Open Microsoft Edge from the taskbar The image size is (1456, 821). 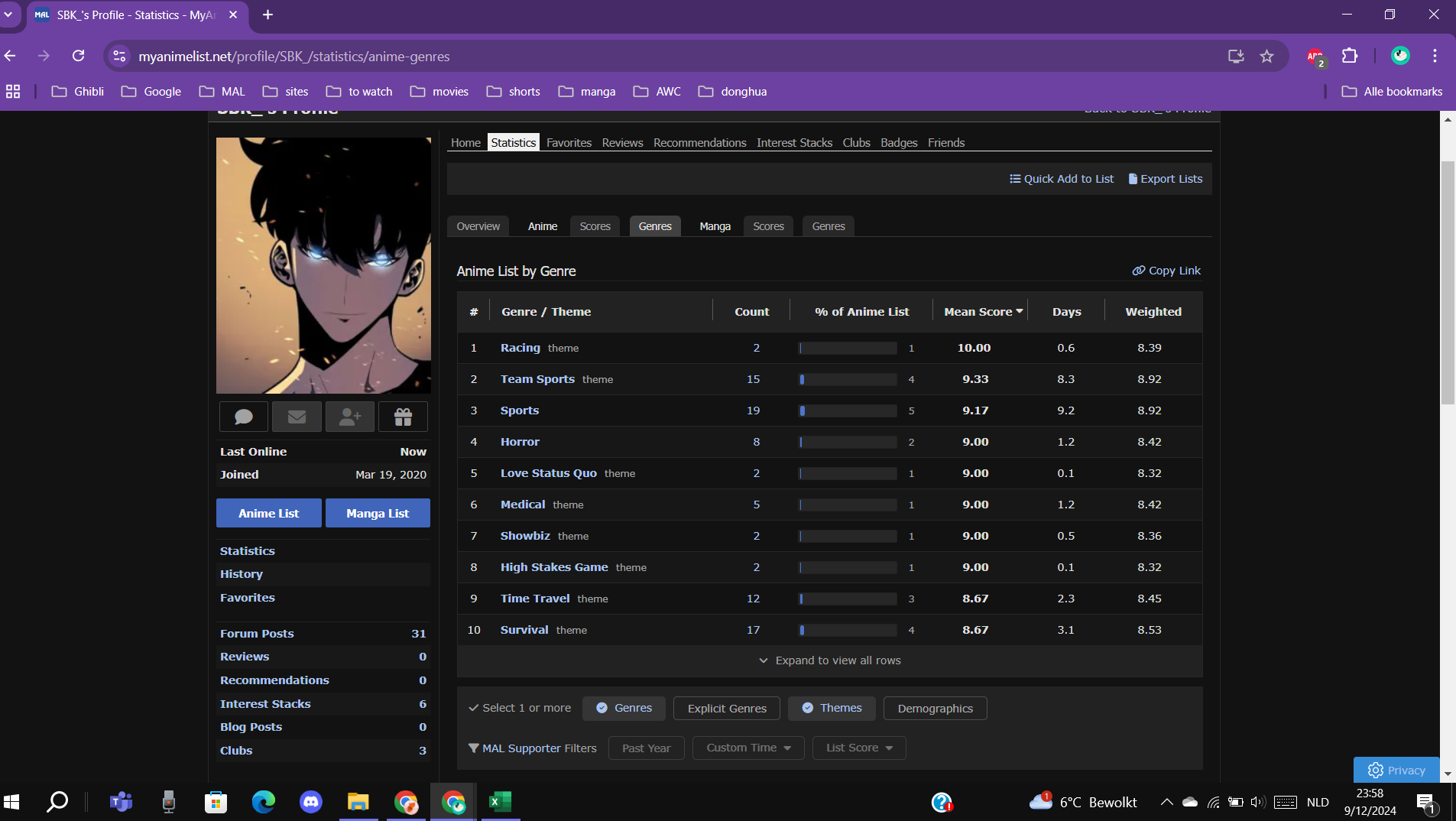pyautogui.click(x=263, y=802)
